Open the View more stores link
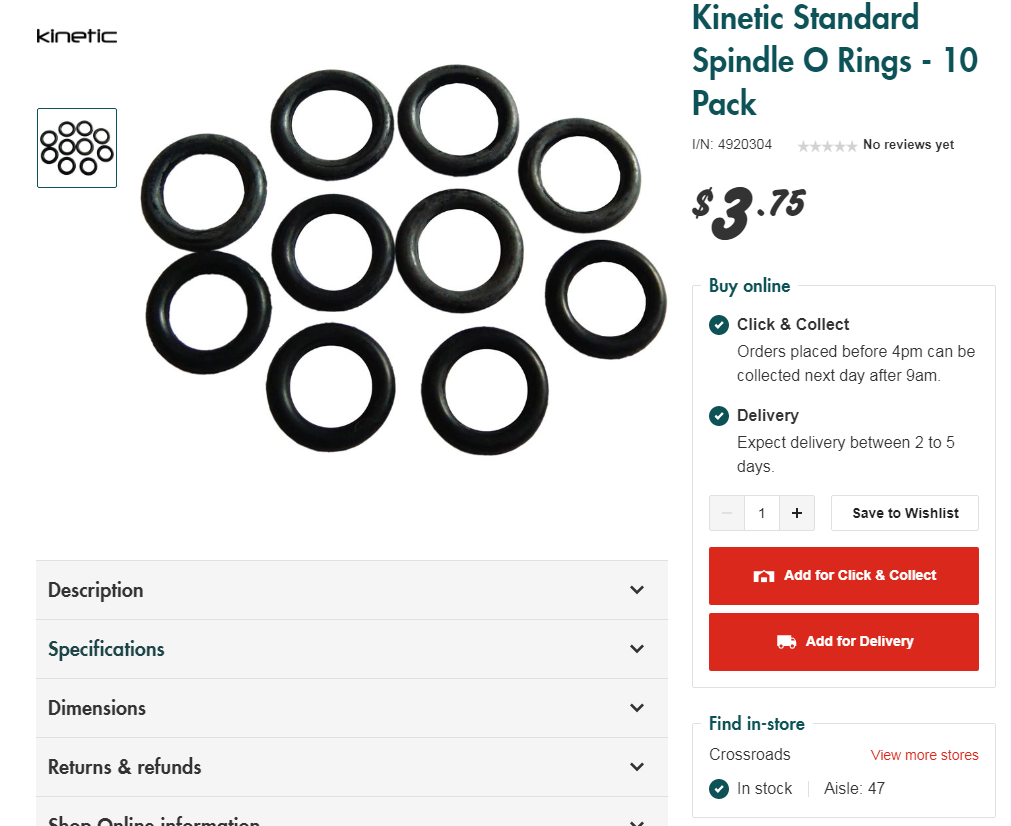The image size is (1011, 826). coord(924,755)
